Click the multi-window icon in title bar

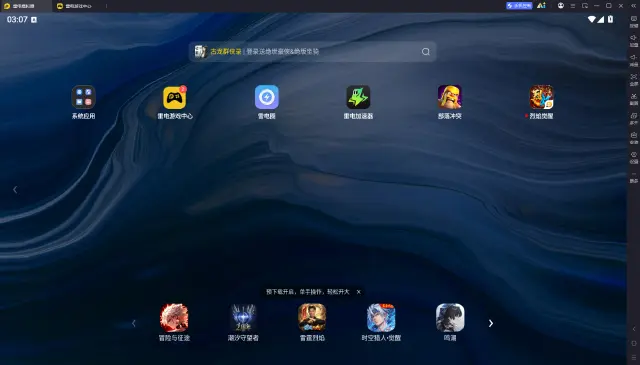pyautogui.click(x=585, y=6)
